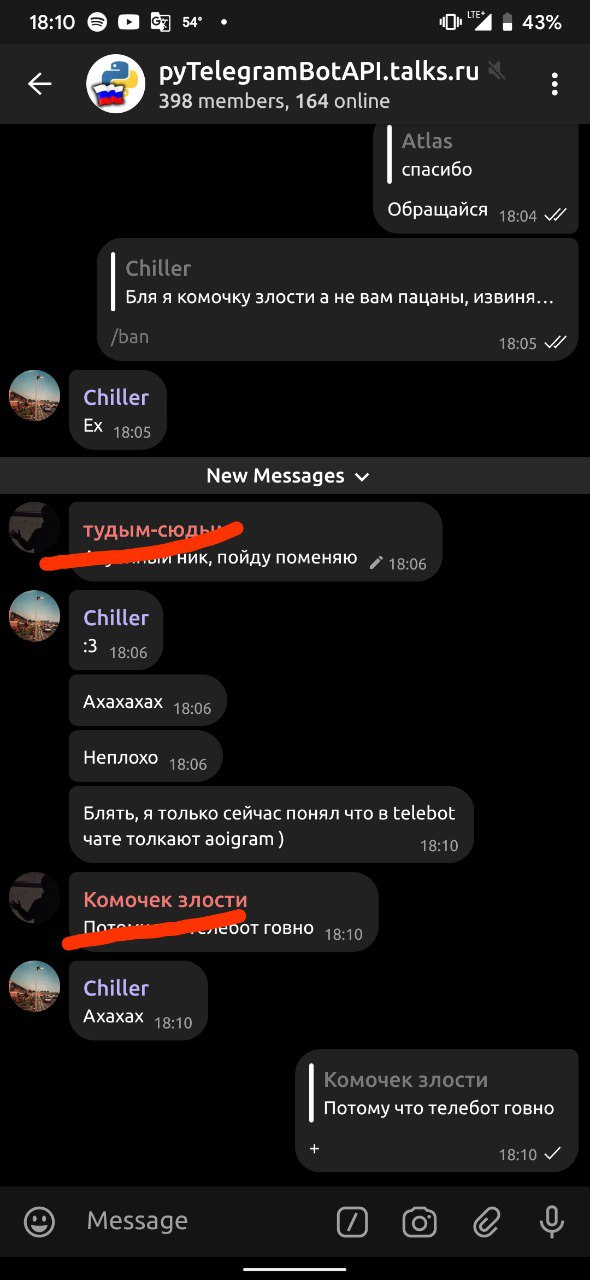Tap Chiller's avatar next to 'Ex' message

click(35, 396)
